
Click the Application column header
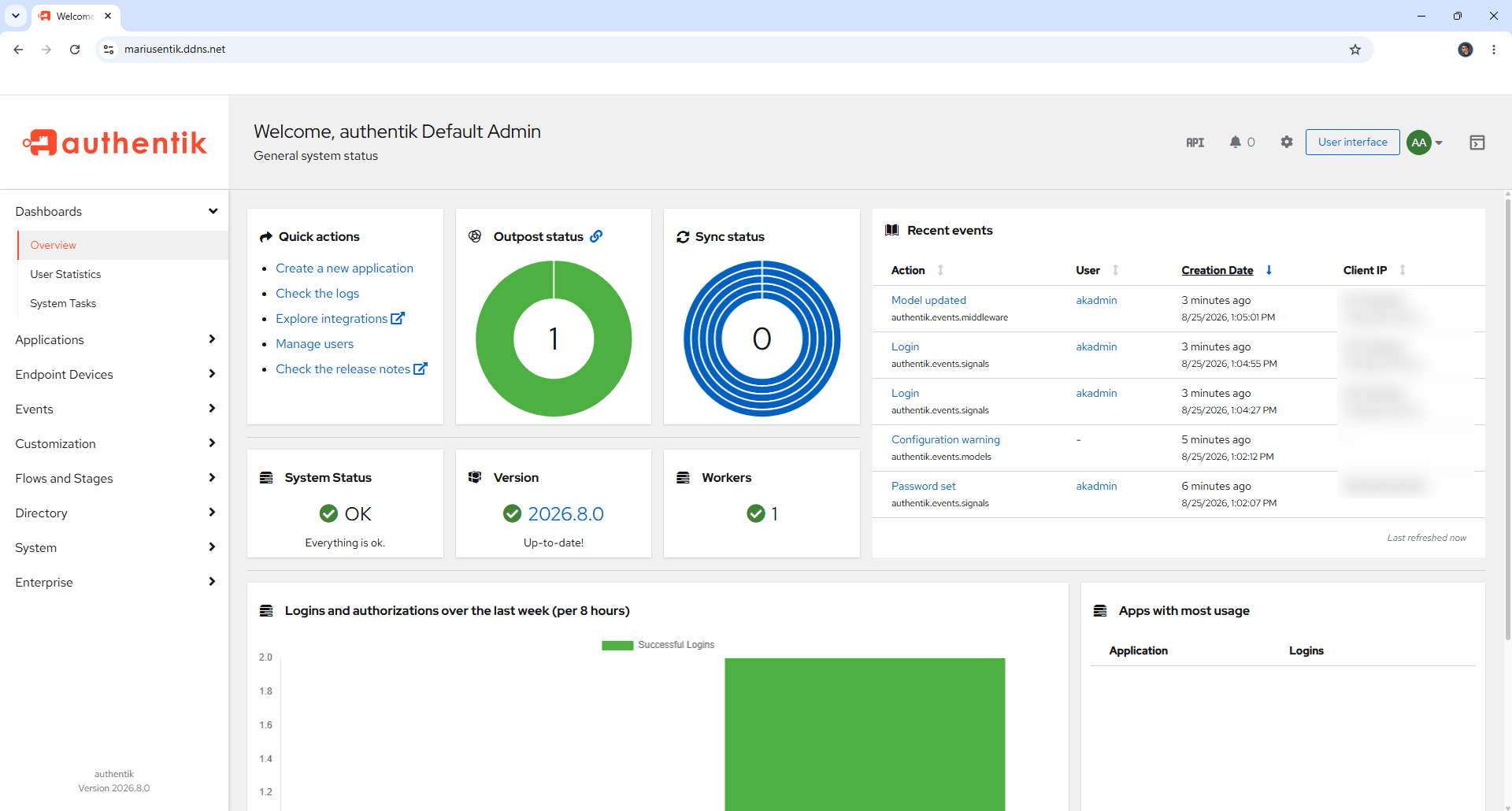click(x=1138, y=650)
